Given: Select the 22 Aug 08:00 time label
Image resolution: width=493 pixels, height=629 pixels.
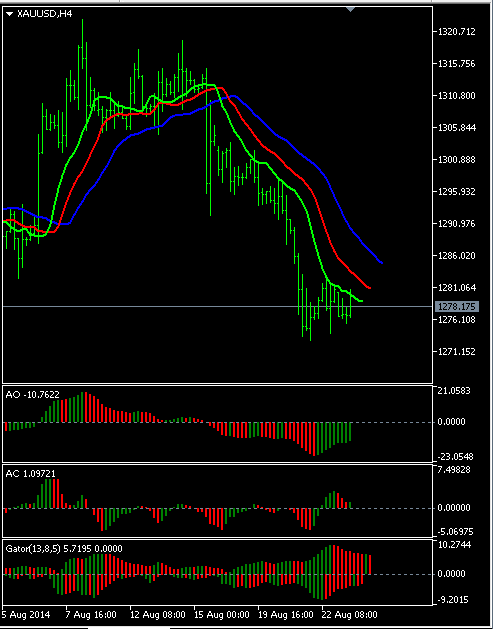Looking at the screenshot, I should 350,615.
